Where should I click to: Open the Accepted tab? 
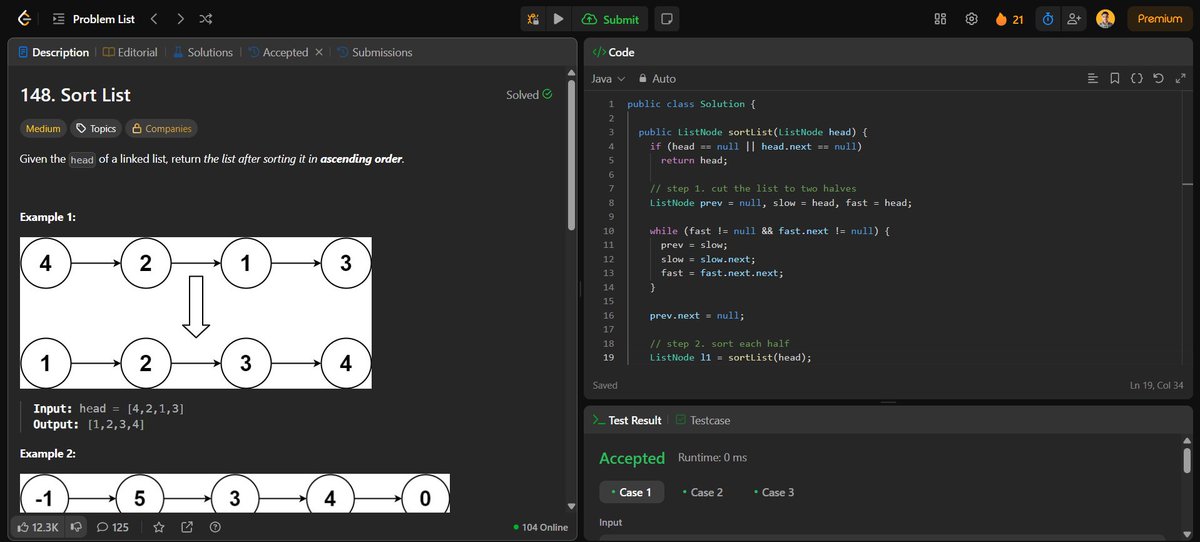point(278,52)
